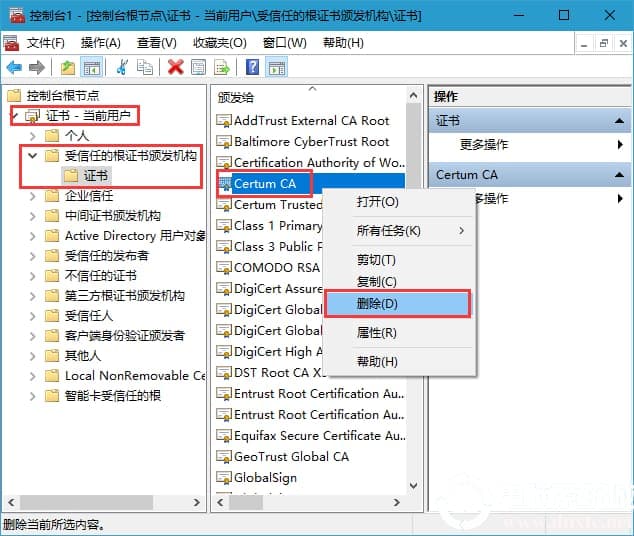
Task: Click the folder icon beside 不信任的证书
Action: (x=52, y=276)
